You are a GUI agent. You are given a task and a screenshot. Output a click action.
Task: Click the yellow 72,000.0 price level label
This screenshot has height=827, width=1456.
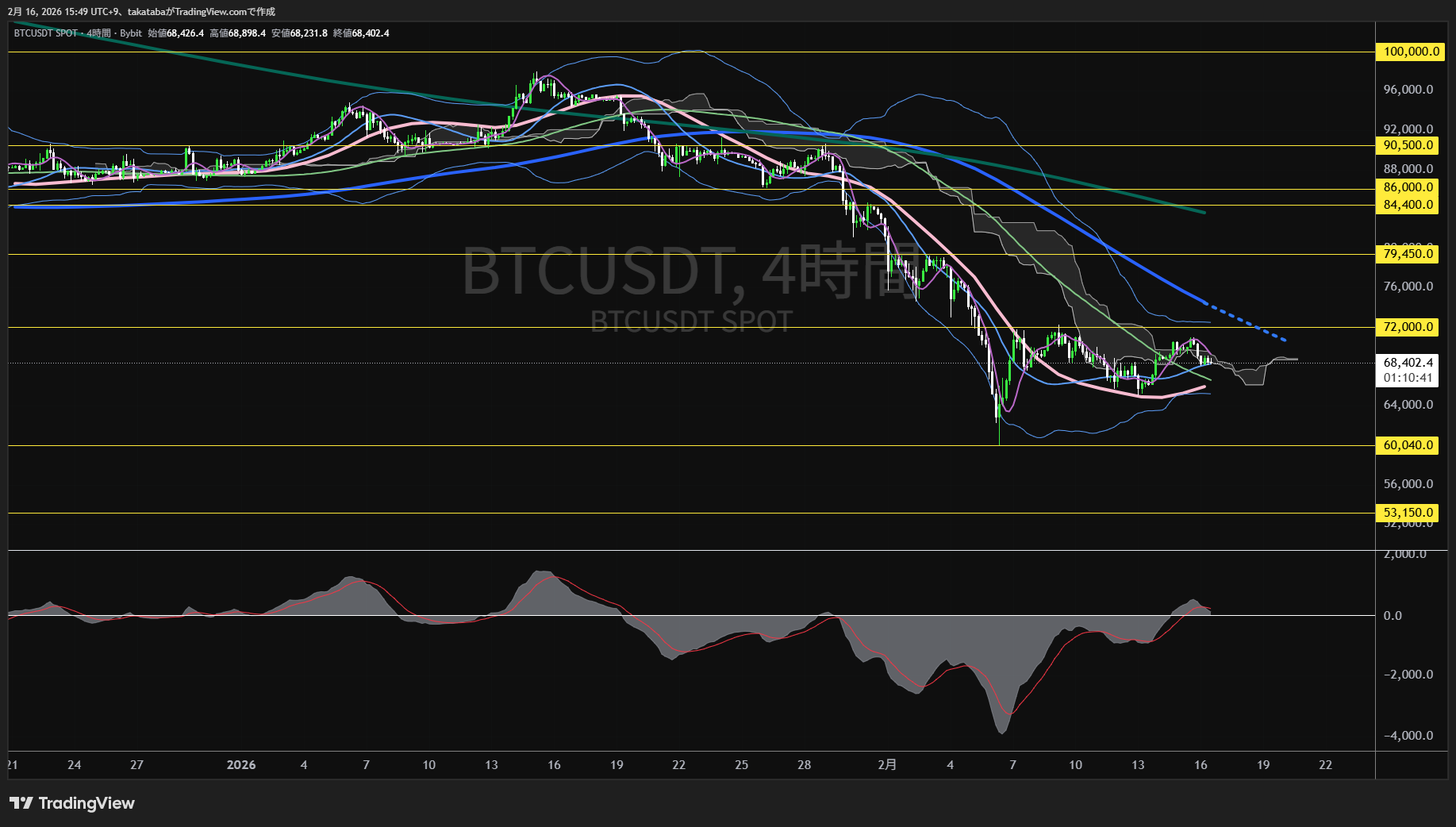(1406, 326)
